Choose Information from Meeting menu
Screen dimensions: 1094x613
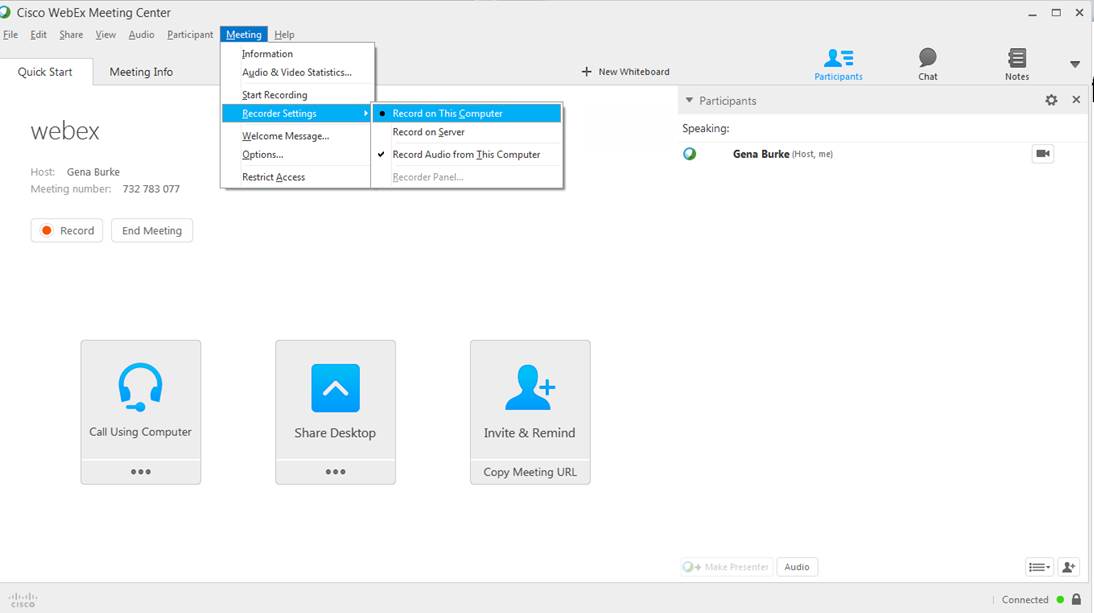(297, 54)
